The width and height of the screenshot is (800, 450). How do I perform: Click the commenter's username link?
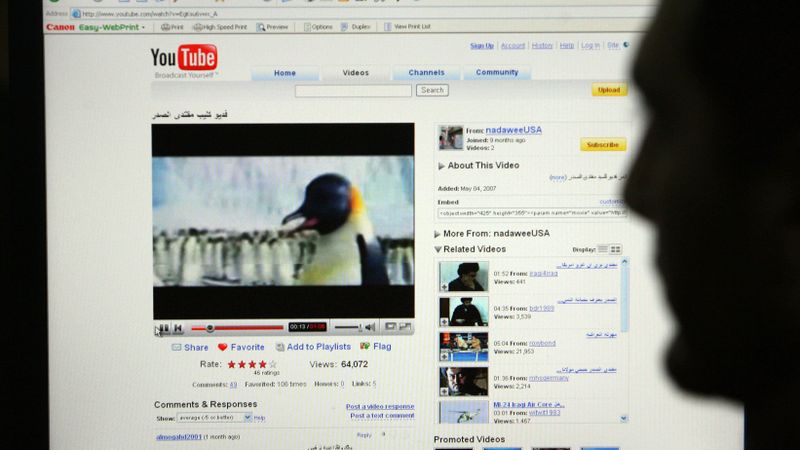(x=179, y=437)
